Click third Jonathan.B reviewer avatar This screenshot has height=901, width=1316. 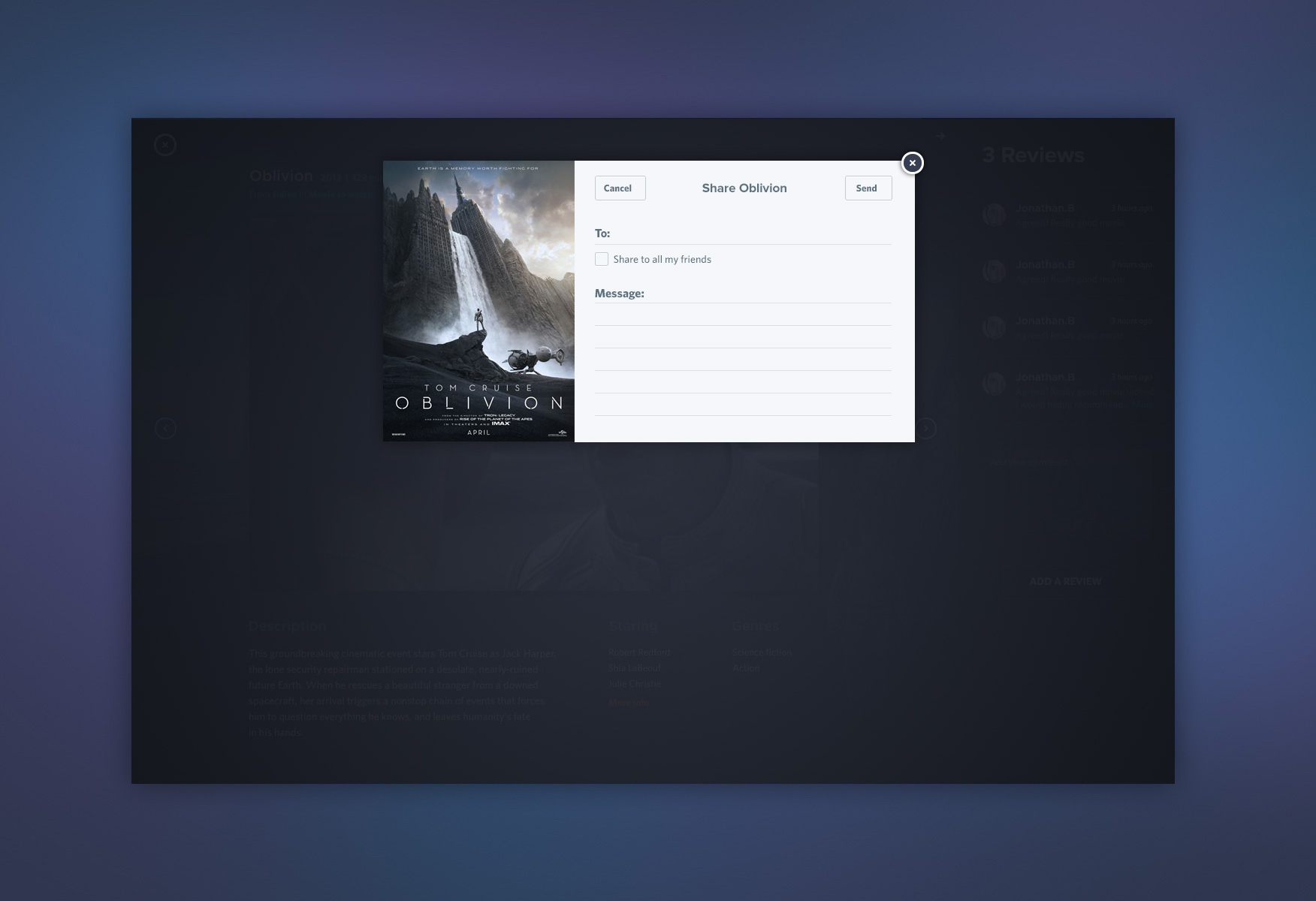(x=994, y=327)
